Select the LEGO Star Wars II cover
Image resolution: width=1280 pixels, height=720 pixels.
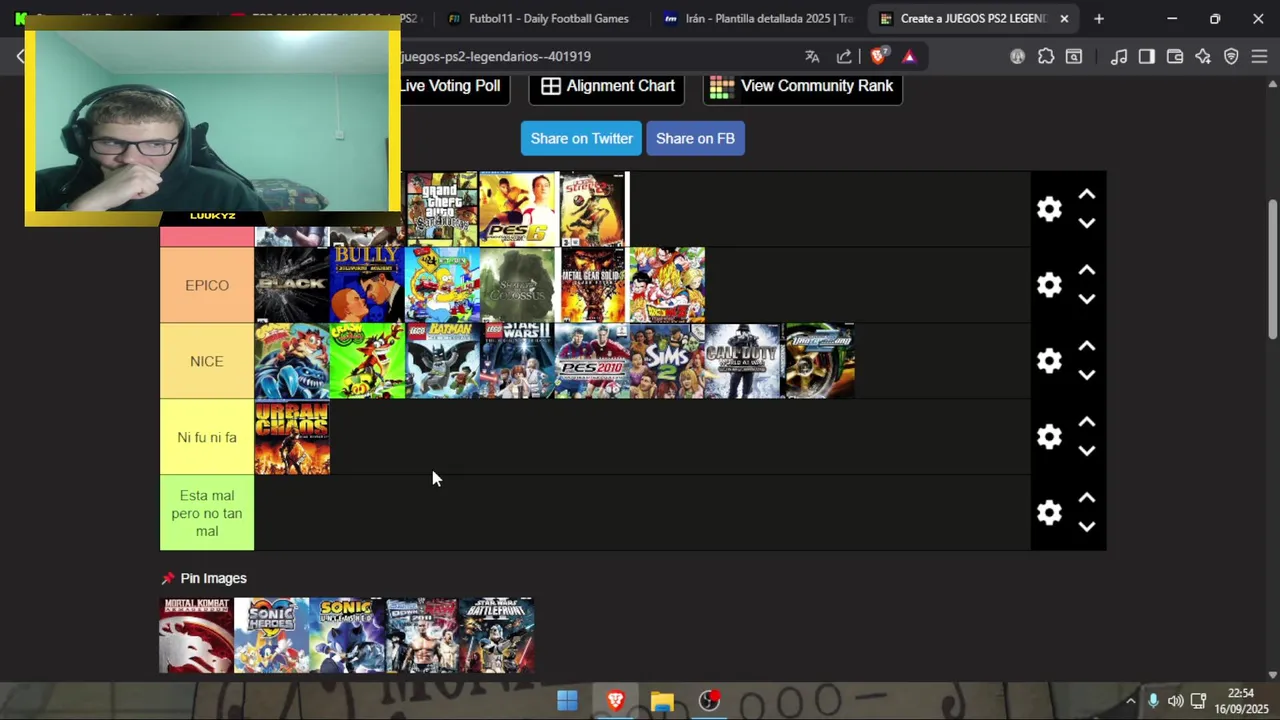click(517, 361)
